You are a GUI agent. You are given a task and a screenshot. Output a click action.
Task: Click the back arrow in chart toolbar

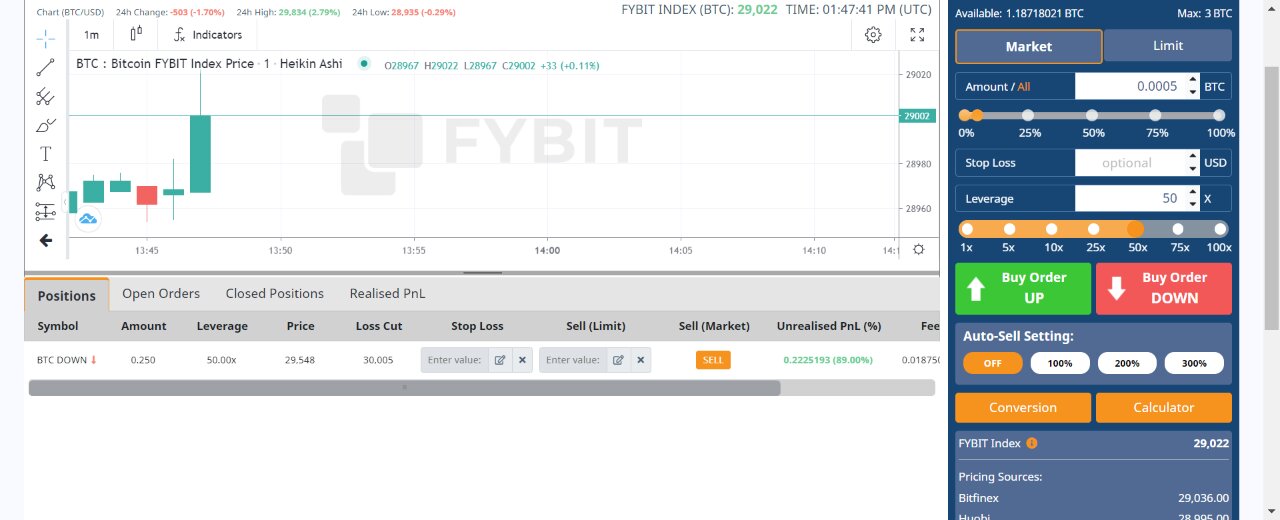pos(46,240)
